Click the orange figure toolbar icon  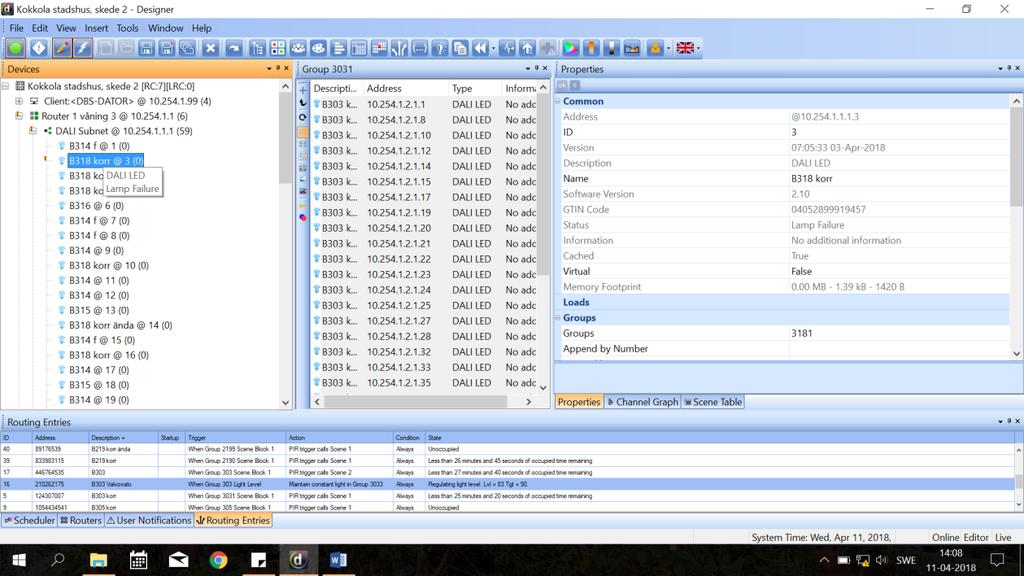pyautogui.click(x=591, y=48)
